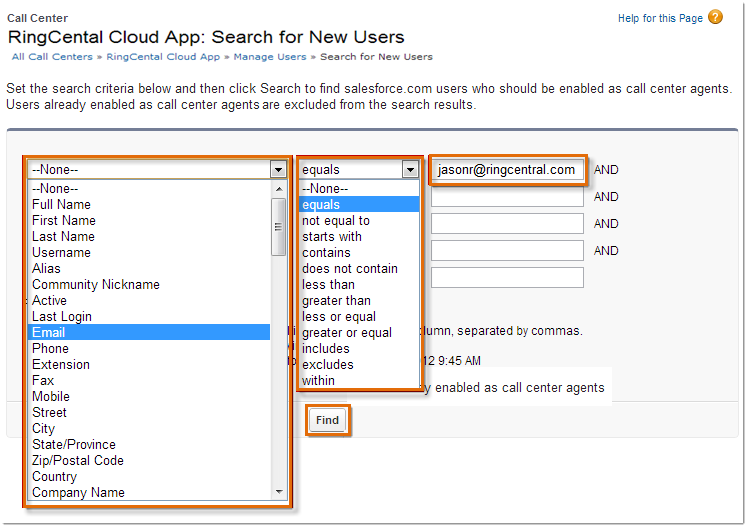Pick Company Name in the field list
The image size is (748, 528).
149,493
